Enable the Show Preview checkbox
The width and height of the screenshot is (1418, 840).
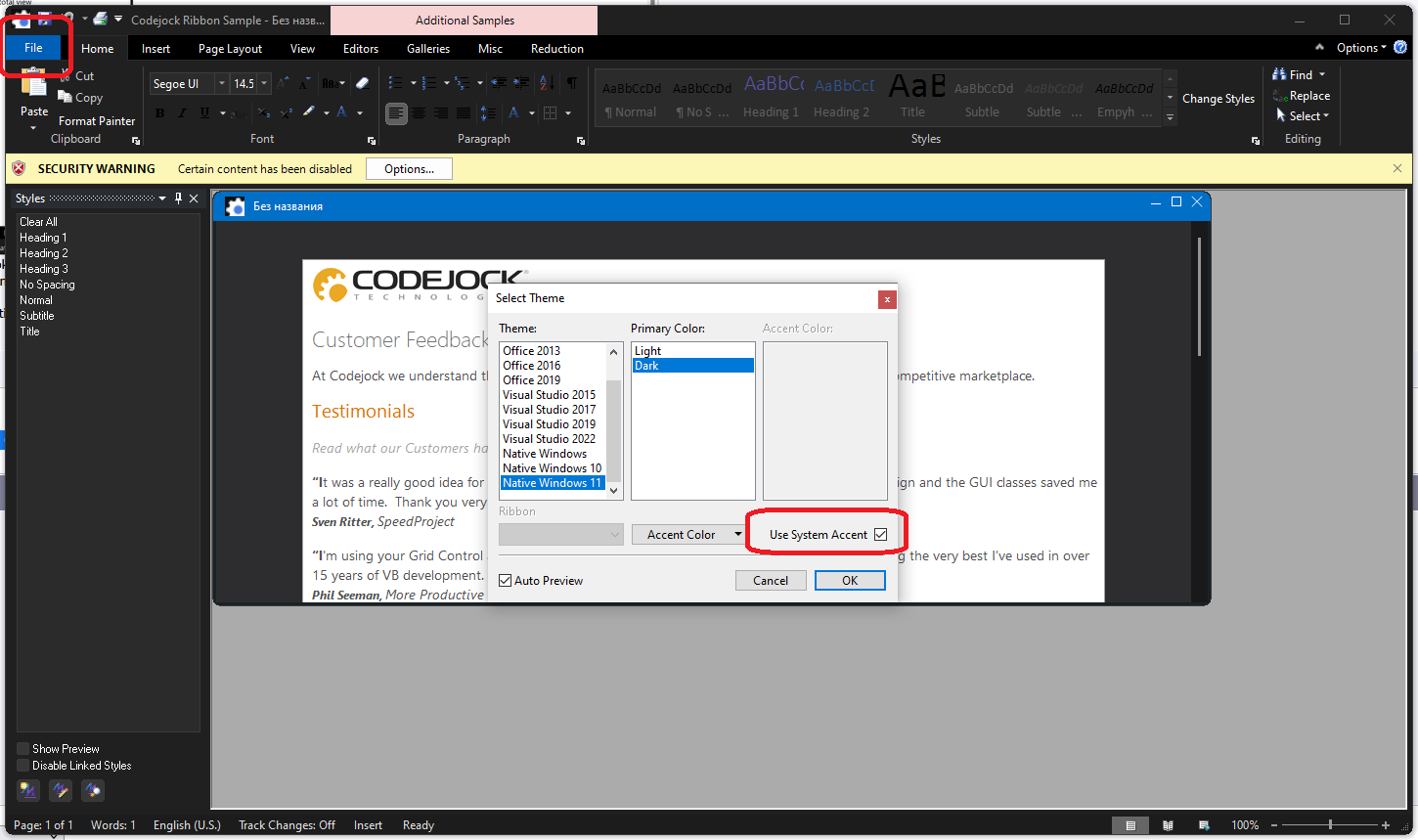[23, 749]
